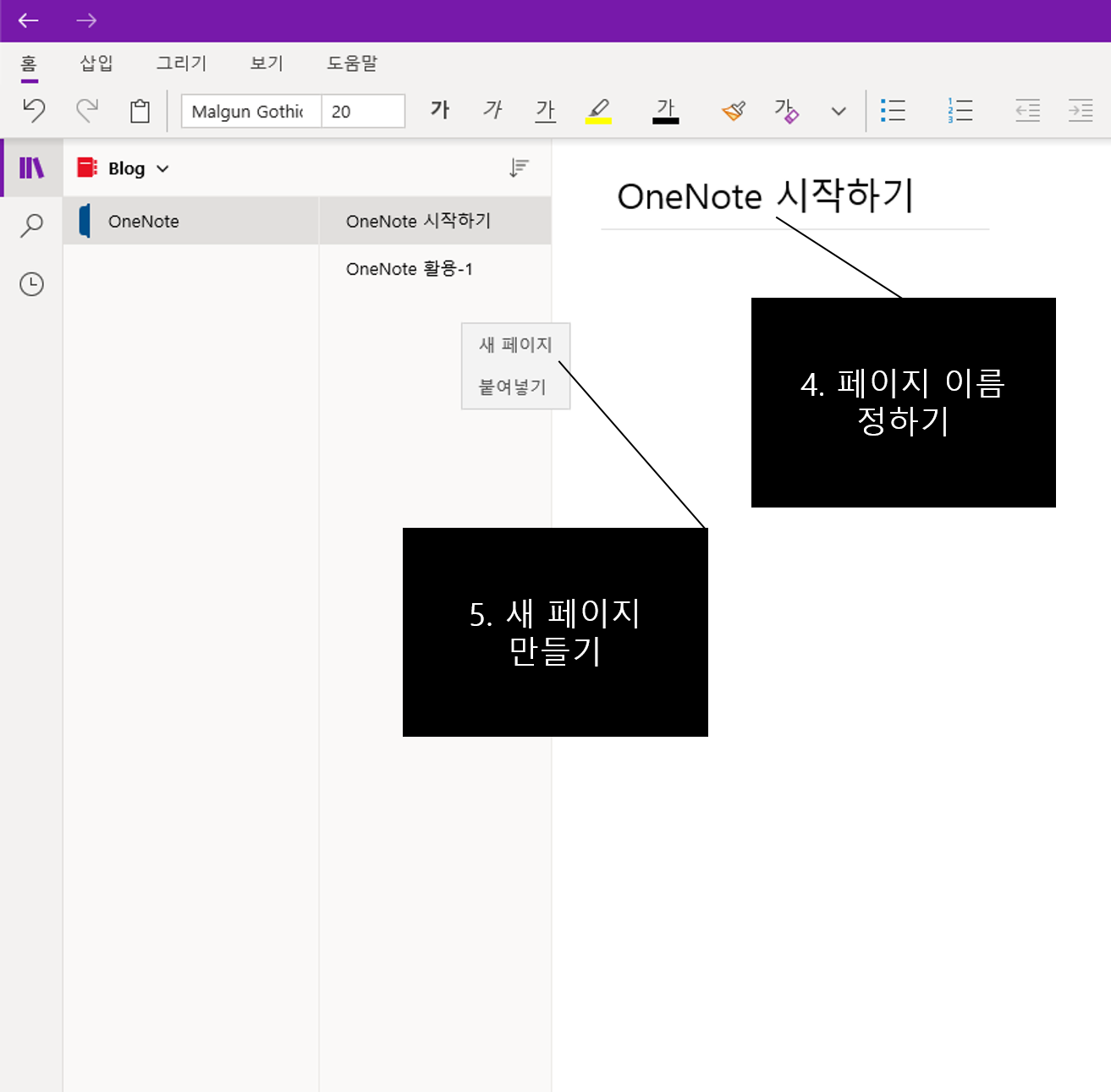1111x1092 pixels.
Task: Clear formatting with eraser 가 icon
Action: point(786,111)
